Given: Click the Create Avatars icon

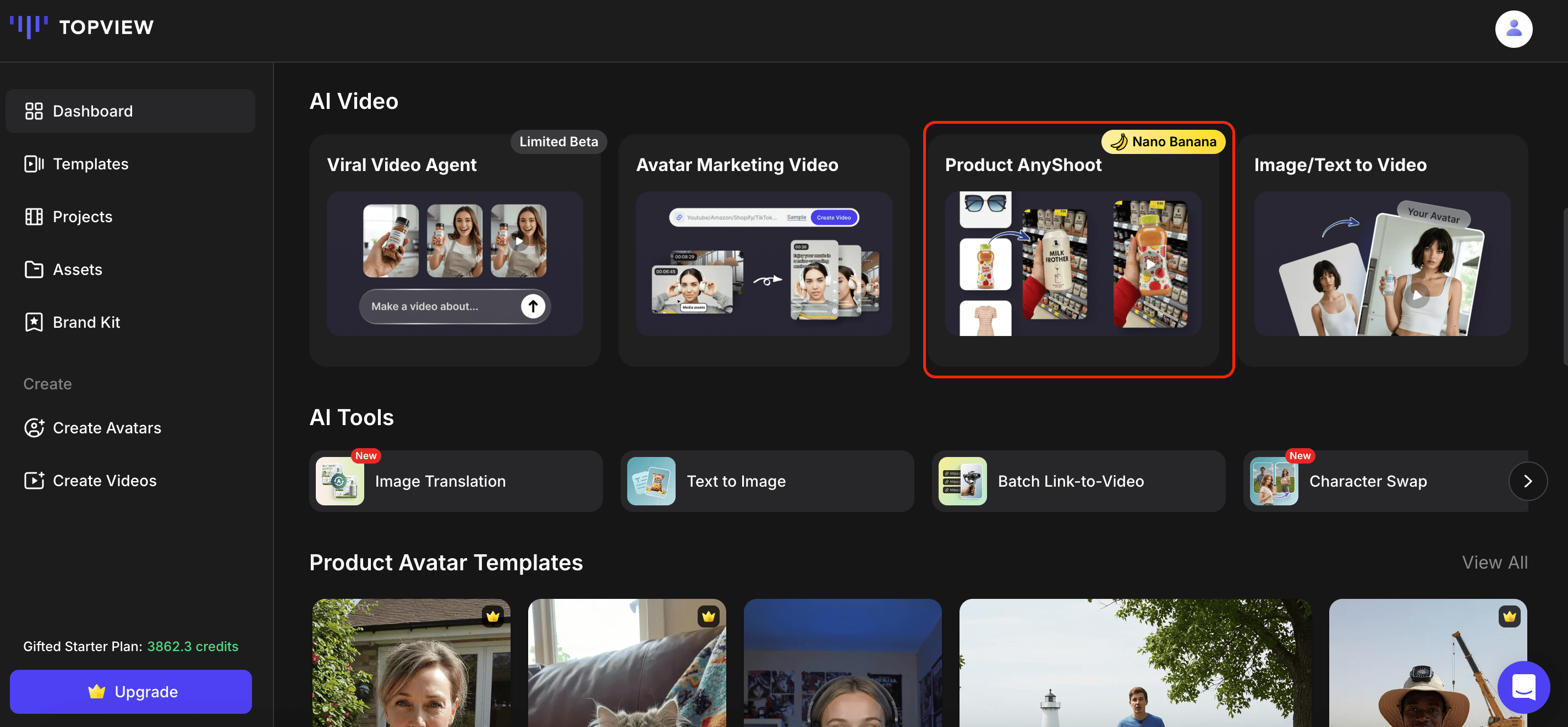Looking at the screenshot, I should pos(34,428).
